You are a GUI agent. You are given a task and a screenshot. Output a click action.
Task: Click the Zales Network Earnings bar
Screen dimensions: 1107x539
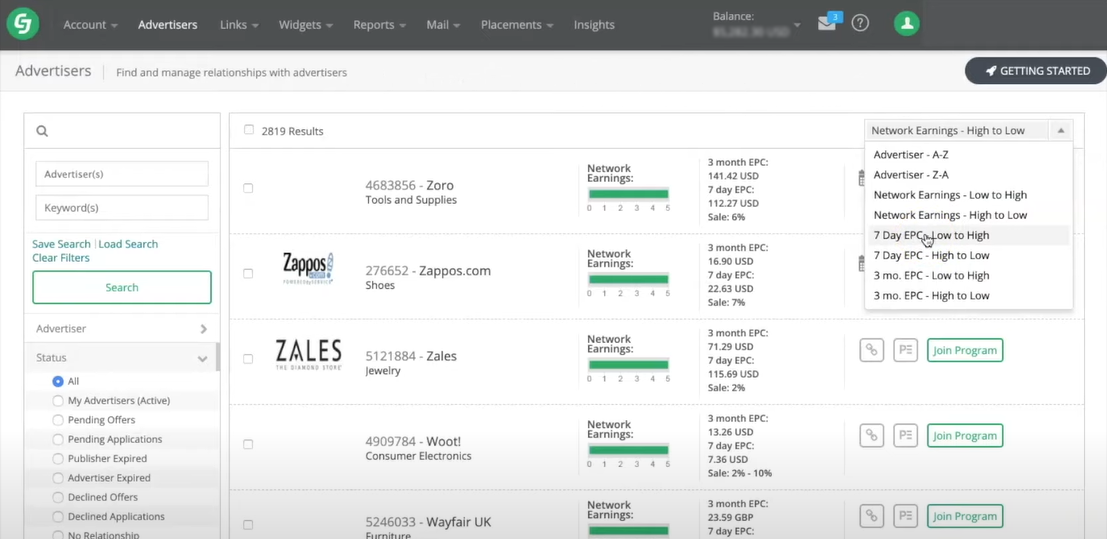pos(628,365)
